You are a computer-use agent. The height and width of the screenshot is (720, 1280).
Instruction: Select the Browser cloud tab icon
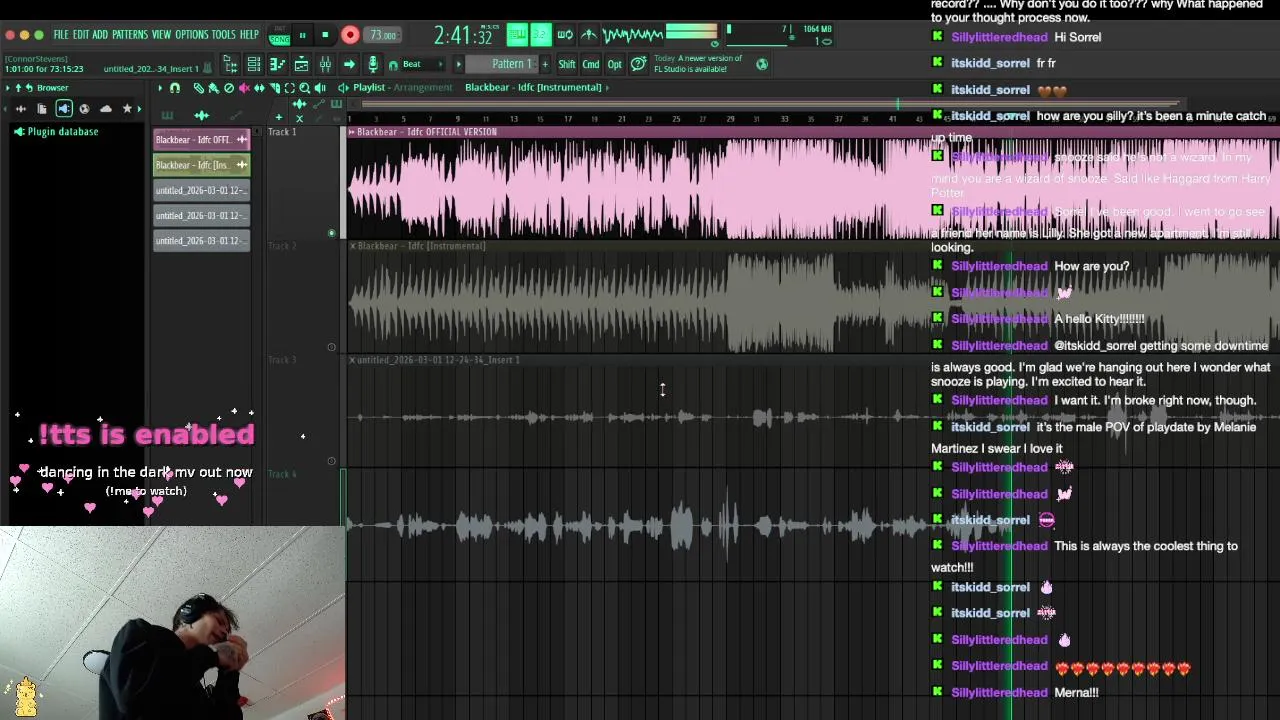pos(106,109)
